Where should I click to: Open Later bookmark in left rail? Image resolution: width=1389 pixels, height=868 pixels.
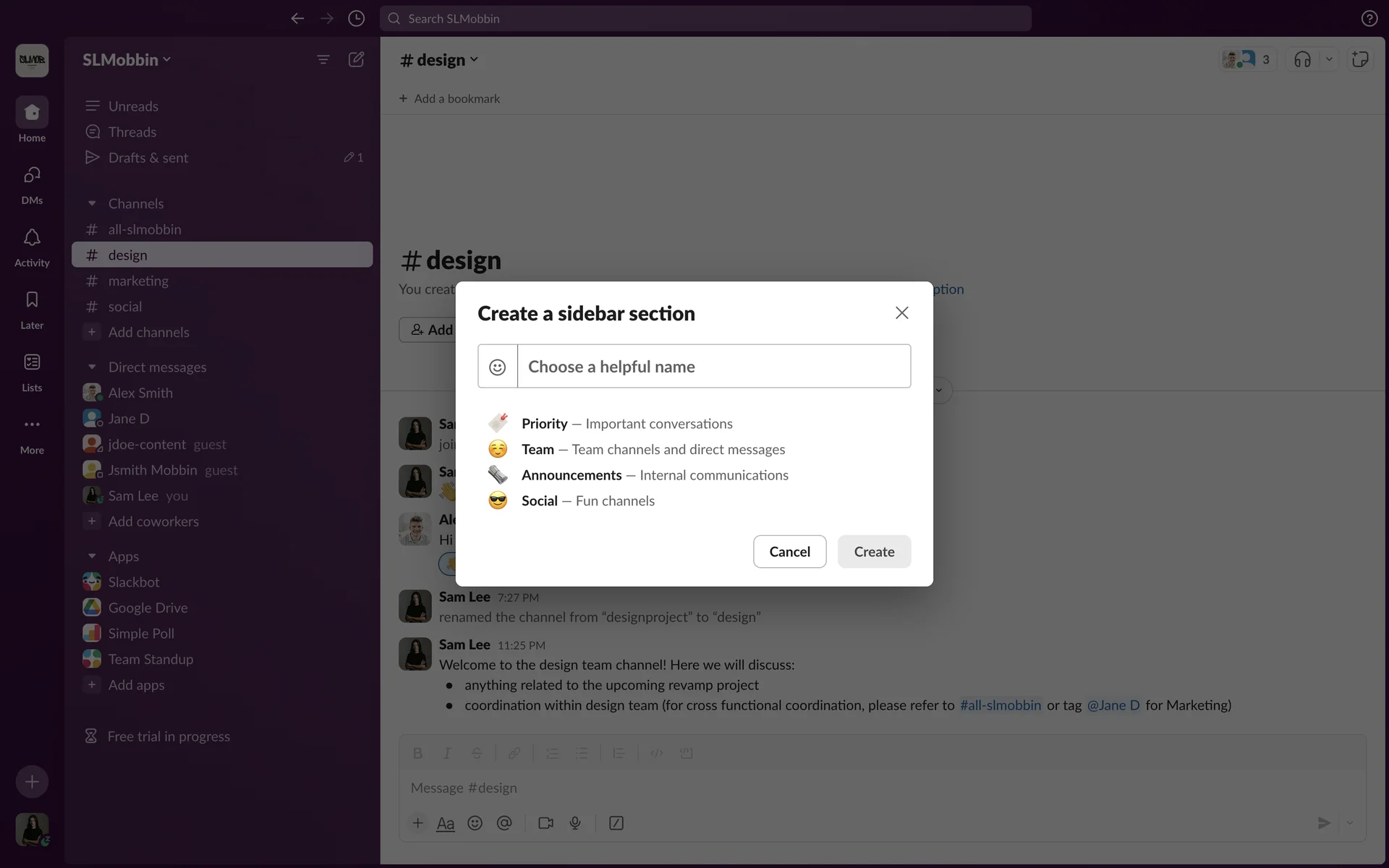[x=32, y=309]
